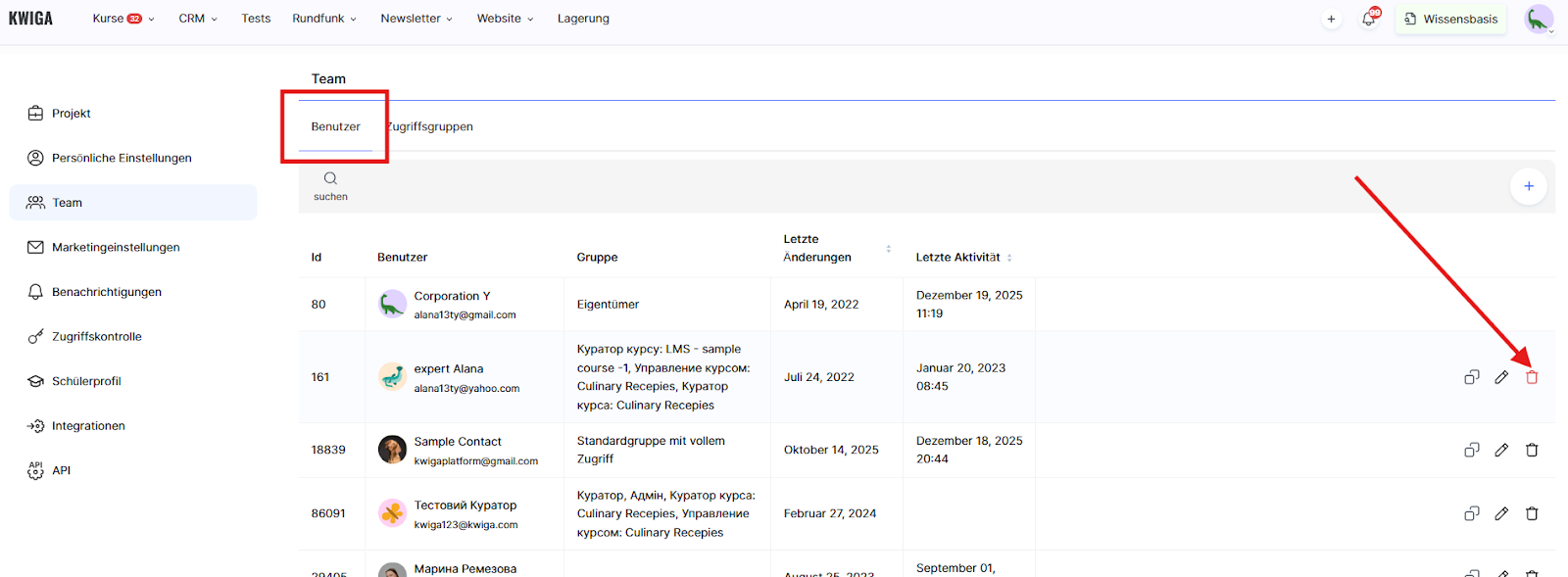
Task: Edit the Sample Contact user with pencil icon
Action: 1501,450
